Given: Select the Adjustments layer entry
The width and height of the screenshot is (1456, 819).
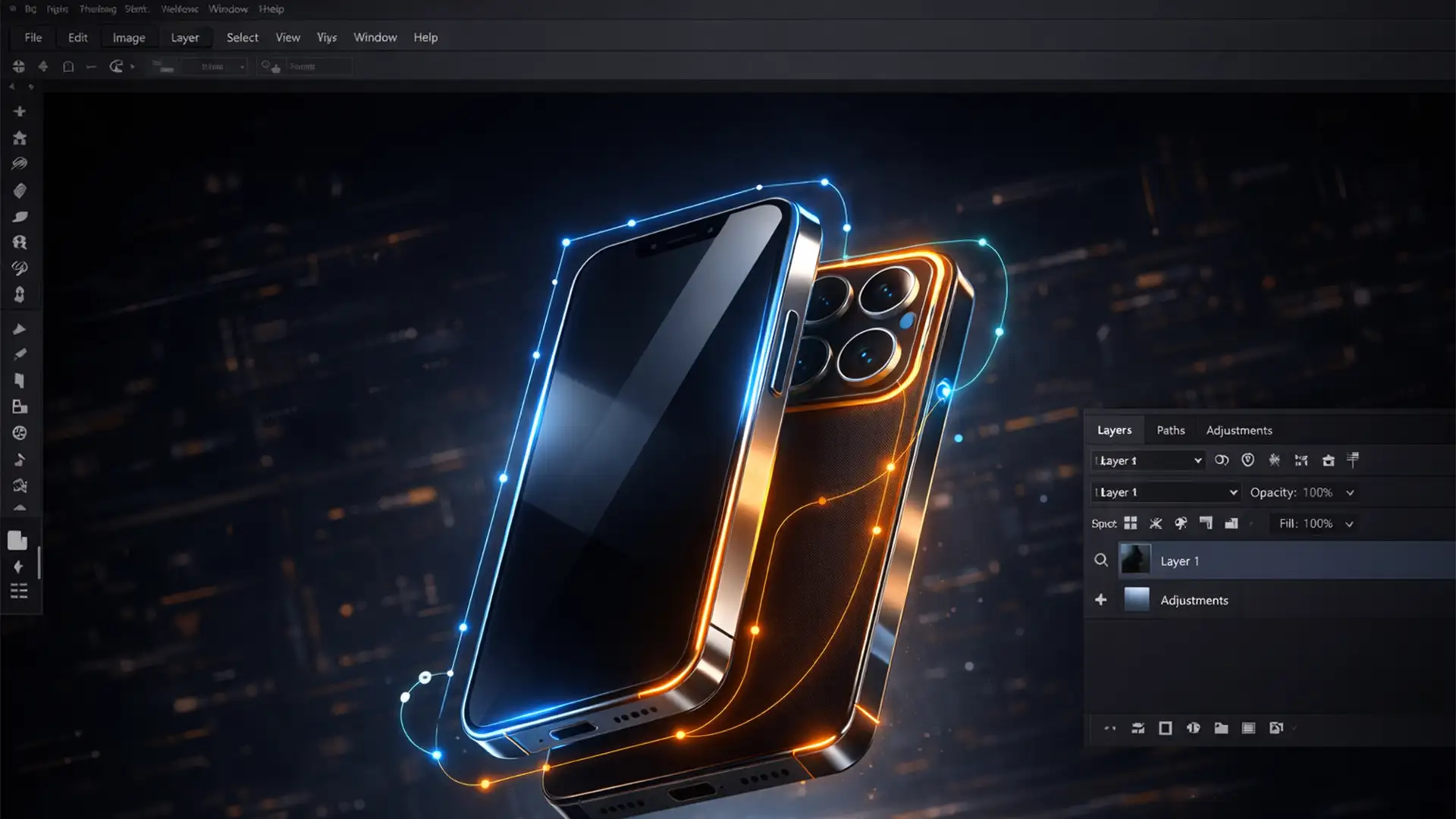Looking at the screenshot, I should pos(1194,600).
